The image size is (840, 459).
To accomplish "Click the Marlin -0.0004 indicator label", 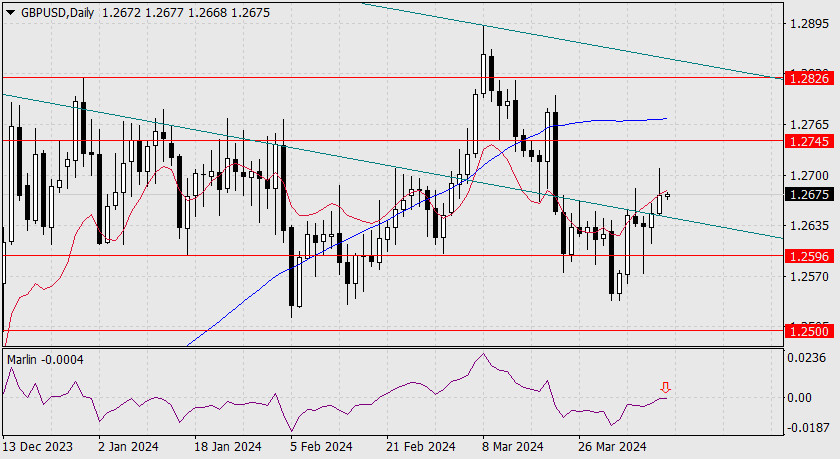I will click(x=46, y=360).
